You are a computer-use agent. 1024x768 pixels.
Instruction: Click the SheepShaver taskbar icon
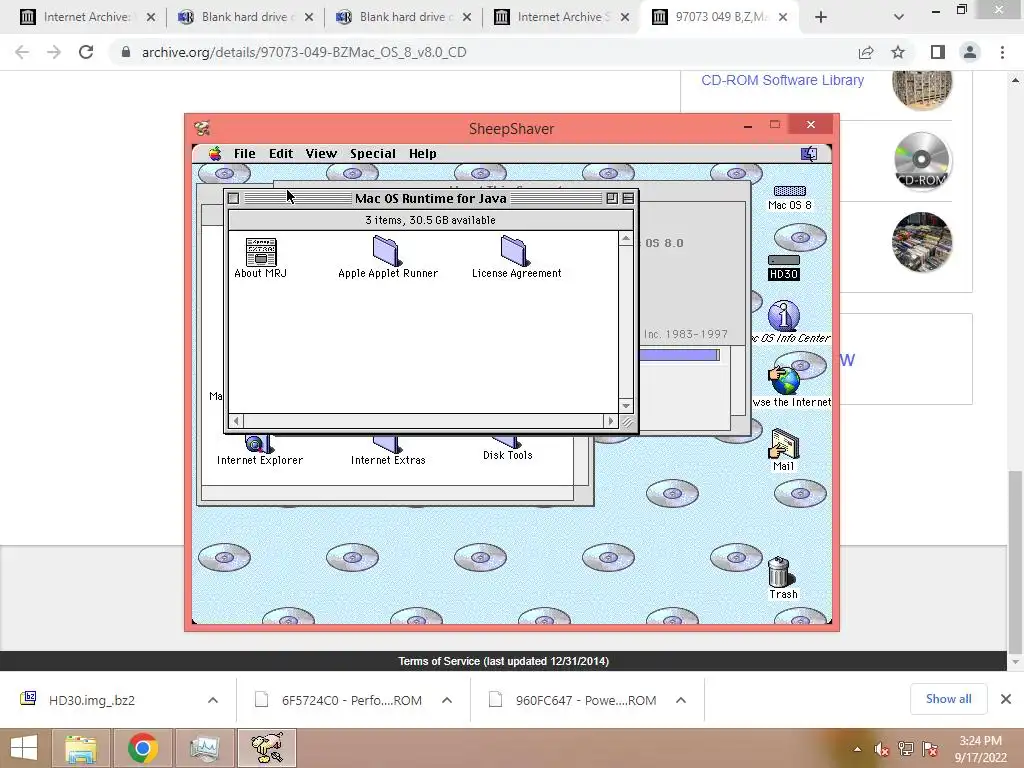tap(267, 748)
